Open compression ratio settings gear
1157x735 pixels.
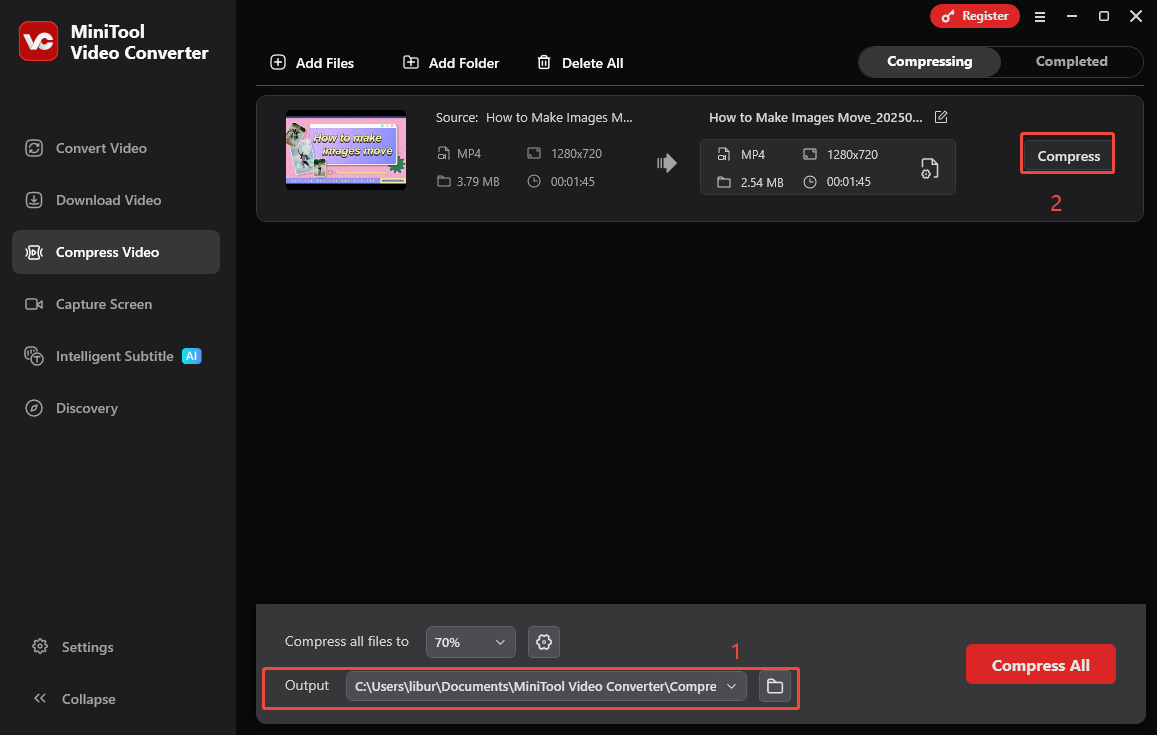point(543,642)
